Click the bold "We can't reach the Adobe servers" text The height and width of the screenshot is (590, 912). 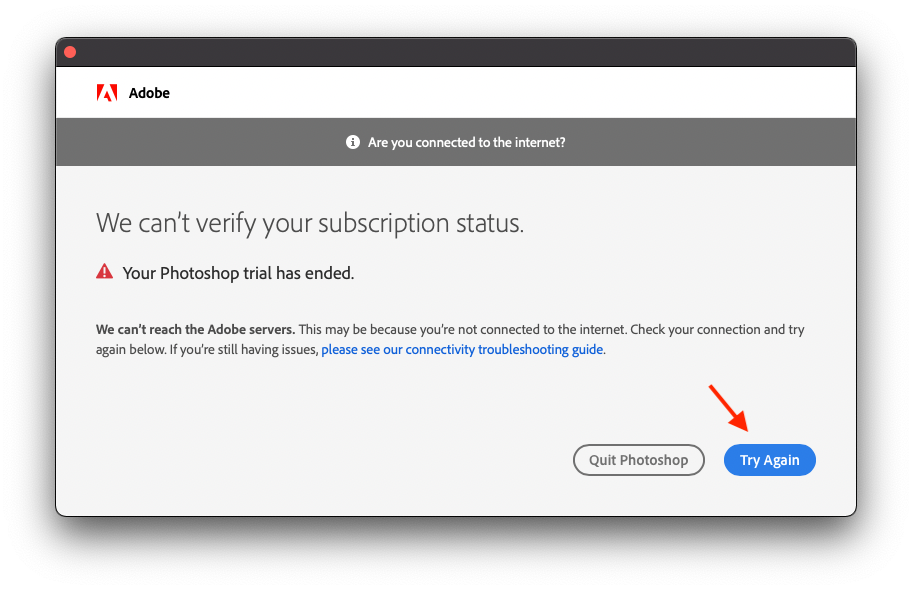tap(195, 329)
